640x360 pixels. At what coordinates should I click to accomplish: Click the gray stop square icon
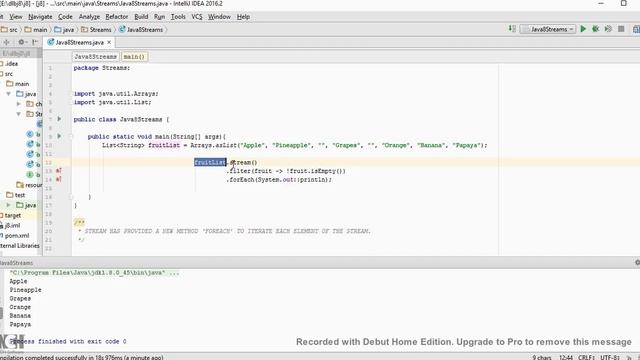pyautogui.click(x=621, y=29)
